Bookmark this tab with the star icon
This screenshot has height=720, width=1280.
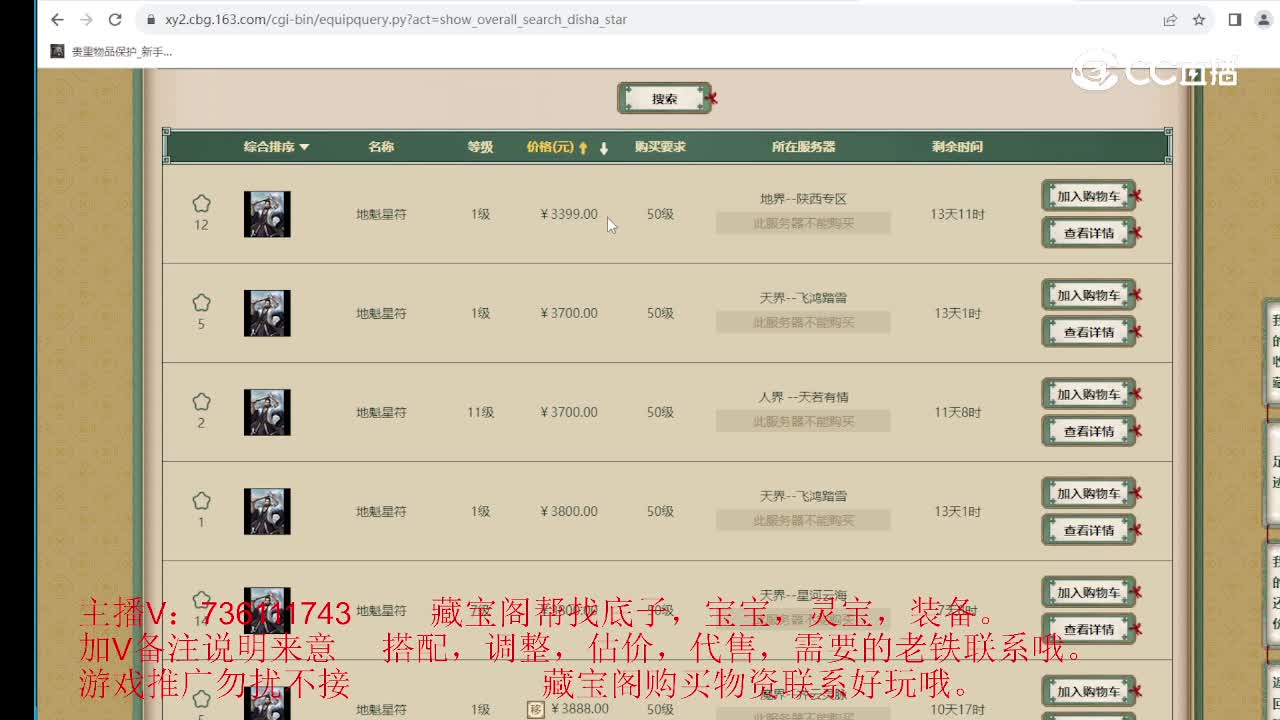(x=1199, y=20)
